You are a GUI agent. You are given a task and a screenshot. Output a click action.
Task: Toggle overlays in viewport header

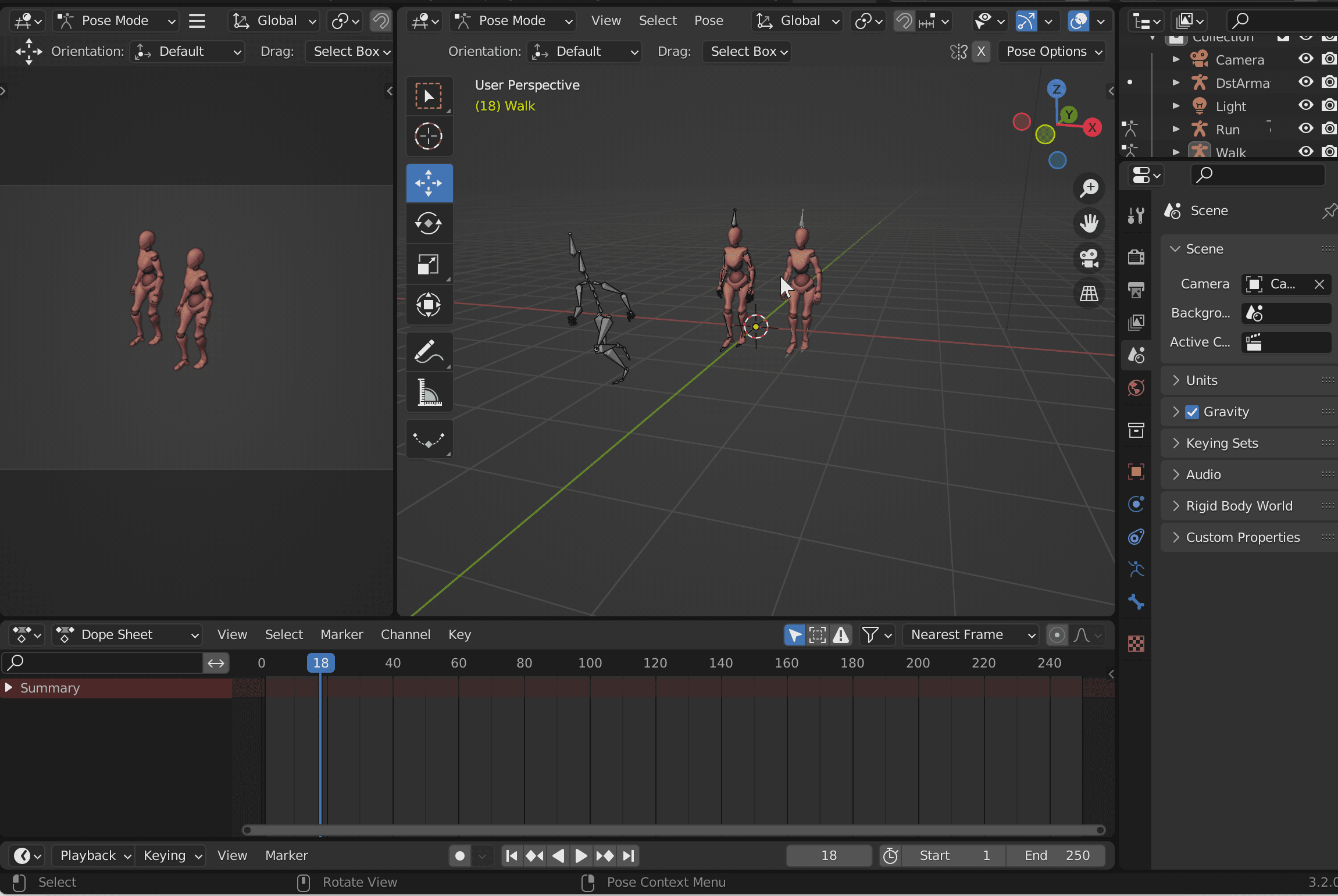coord(1079,22)
